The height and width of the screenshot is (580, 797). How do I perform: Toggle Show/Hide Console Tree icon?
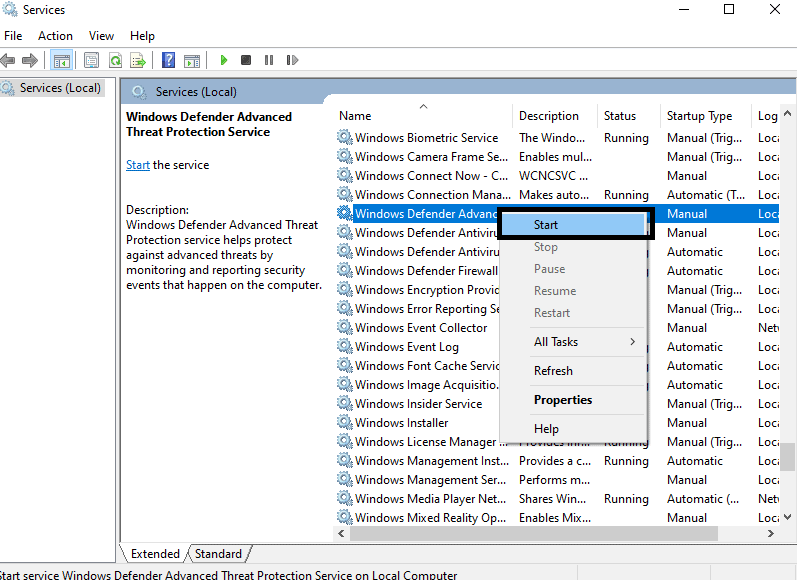62,60
